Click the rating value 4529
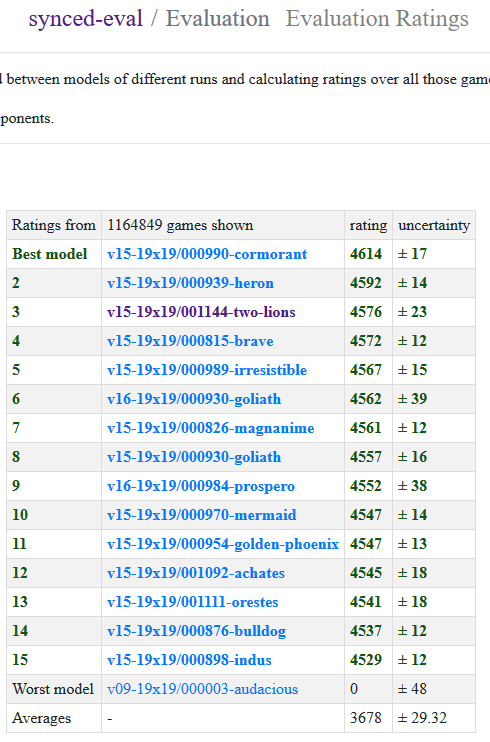490x742 pixels. click(366, 660)
